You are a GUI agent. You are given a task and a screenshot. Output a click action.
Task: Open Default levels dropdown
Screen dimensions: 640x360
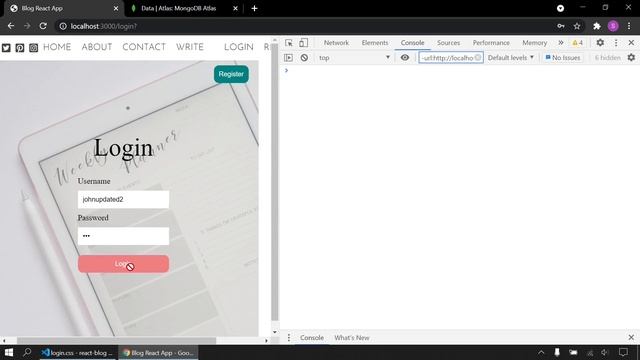tap(511, 58)
